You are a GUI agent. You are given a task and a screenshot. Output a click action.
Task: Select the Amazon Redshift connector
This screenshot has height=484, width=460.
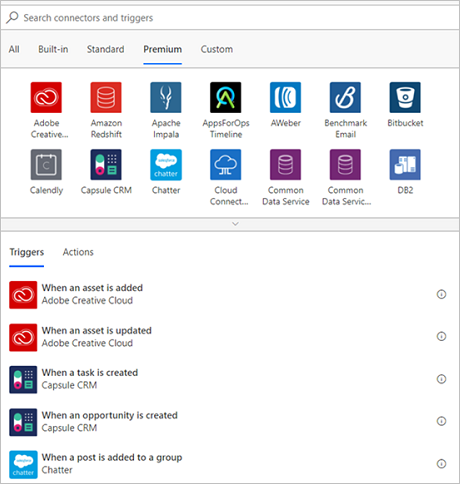(x=106, y=97)
